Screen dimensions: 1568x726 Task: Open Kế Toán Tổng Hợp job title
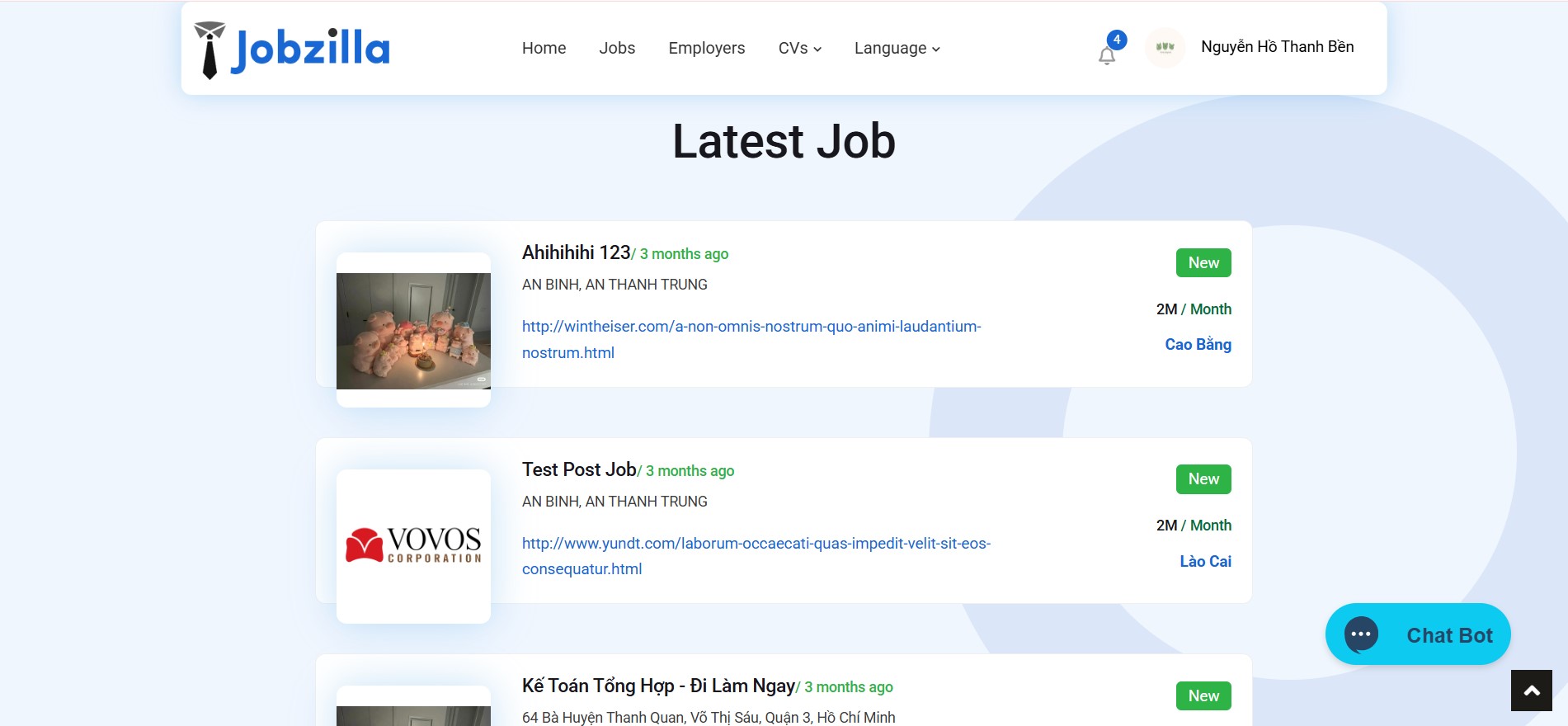[658, 686]
